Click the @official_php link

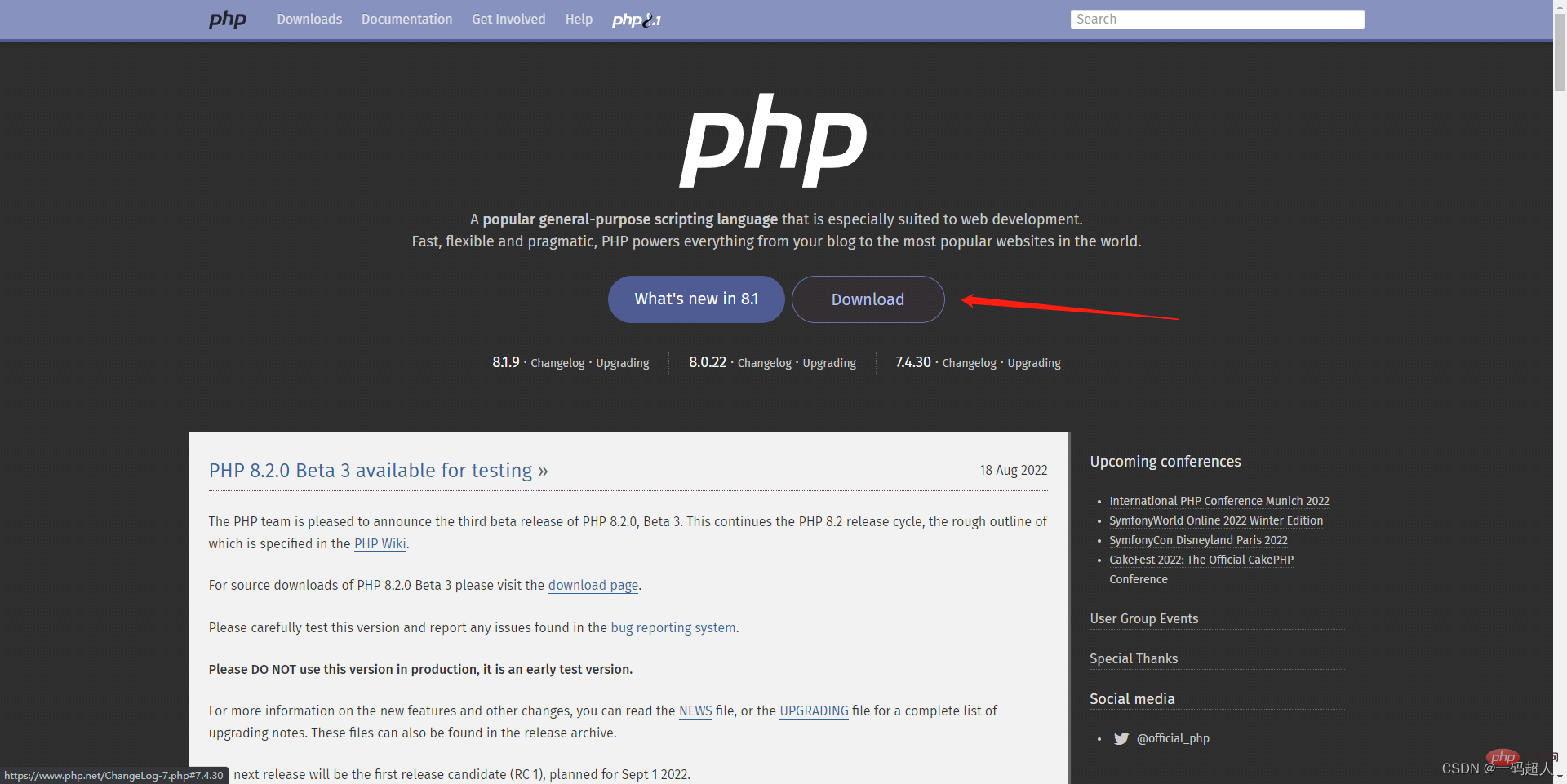tap(1173, 738)
